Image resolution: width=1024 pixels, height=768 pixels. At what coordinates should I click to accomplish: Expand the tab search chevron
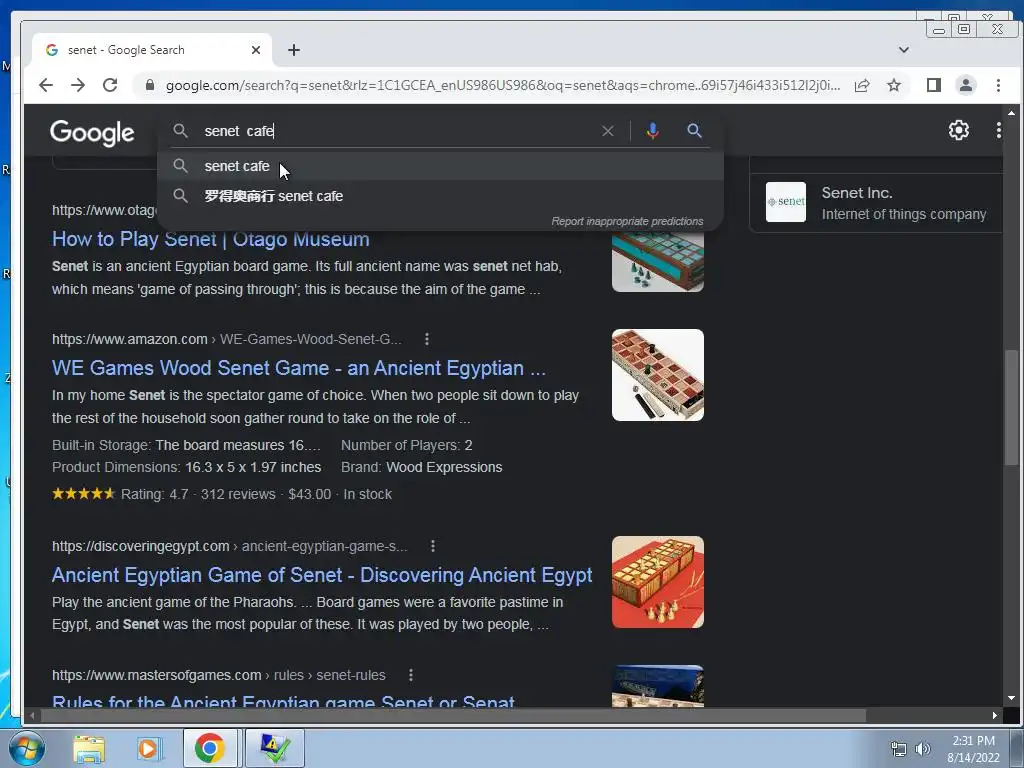(904, 50)
